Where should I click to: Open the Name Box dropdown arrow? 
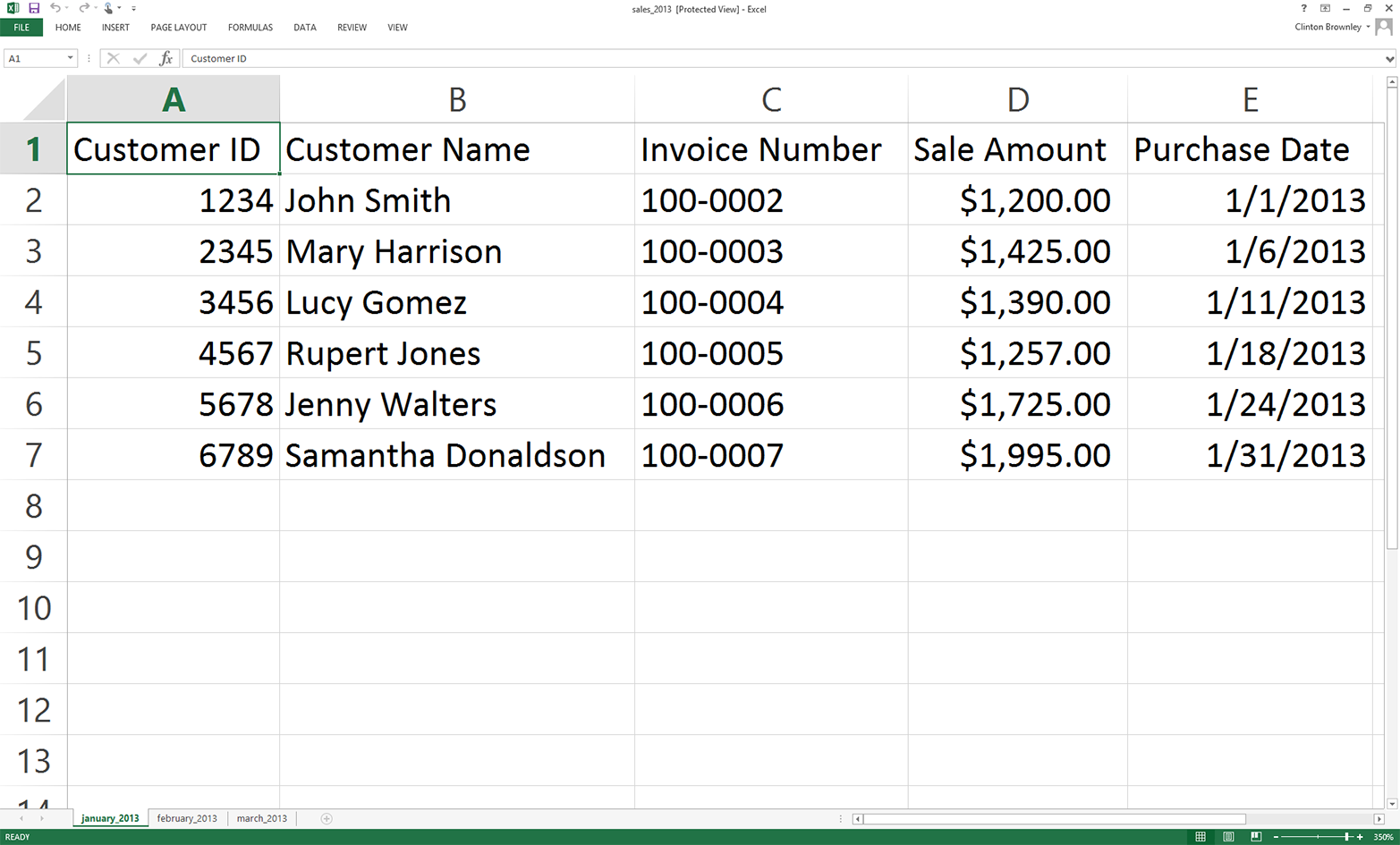pyautogui.click(x=70, y=58)
